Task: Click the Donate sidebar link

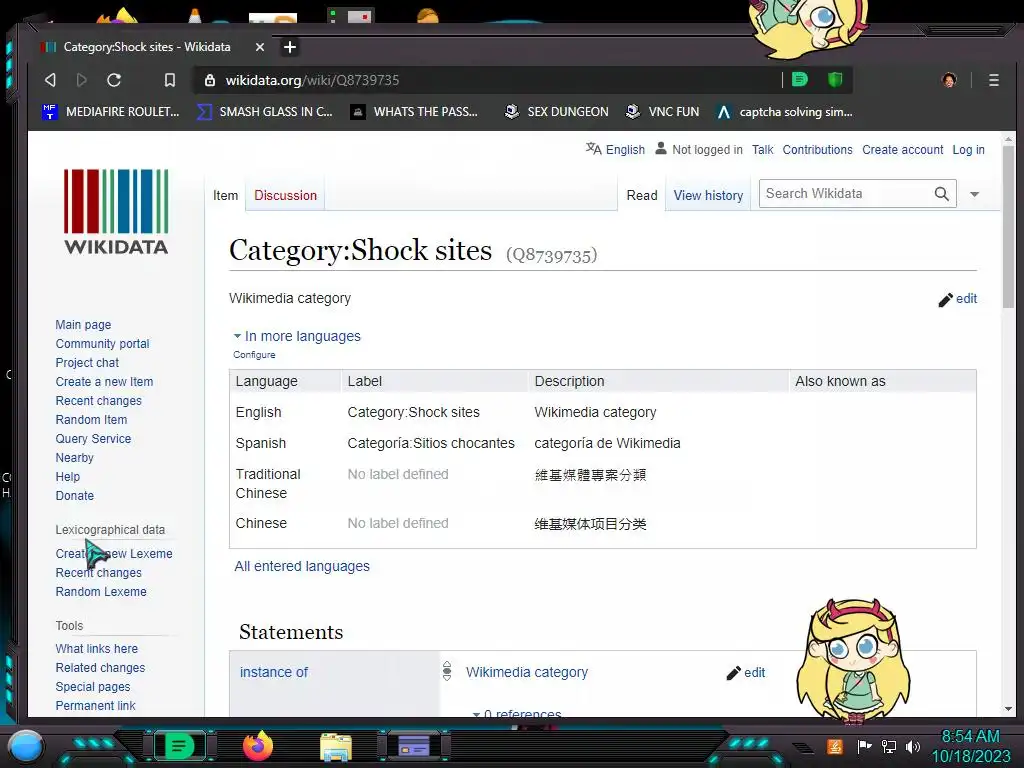Action: pyautogui.click(x=74, y=495)
